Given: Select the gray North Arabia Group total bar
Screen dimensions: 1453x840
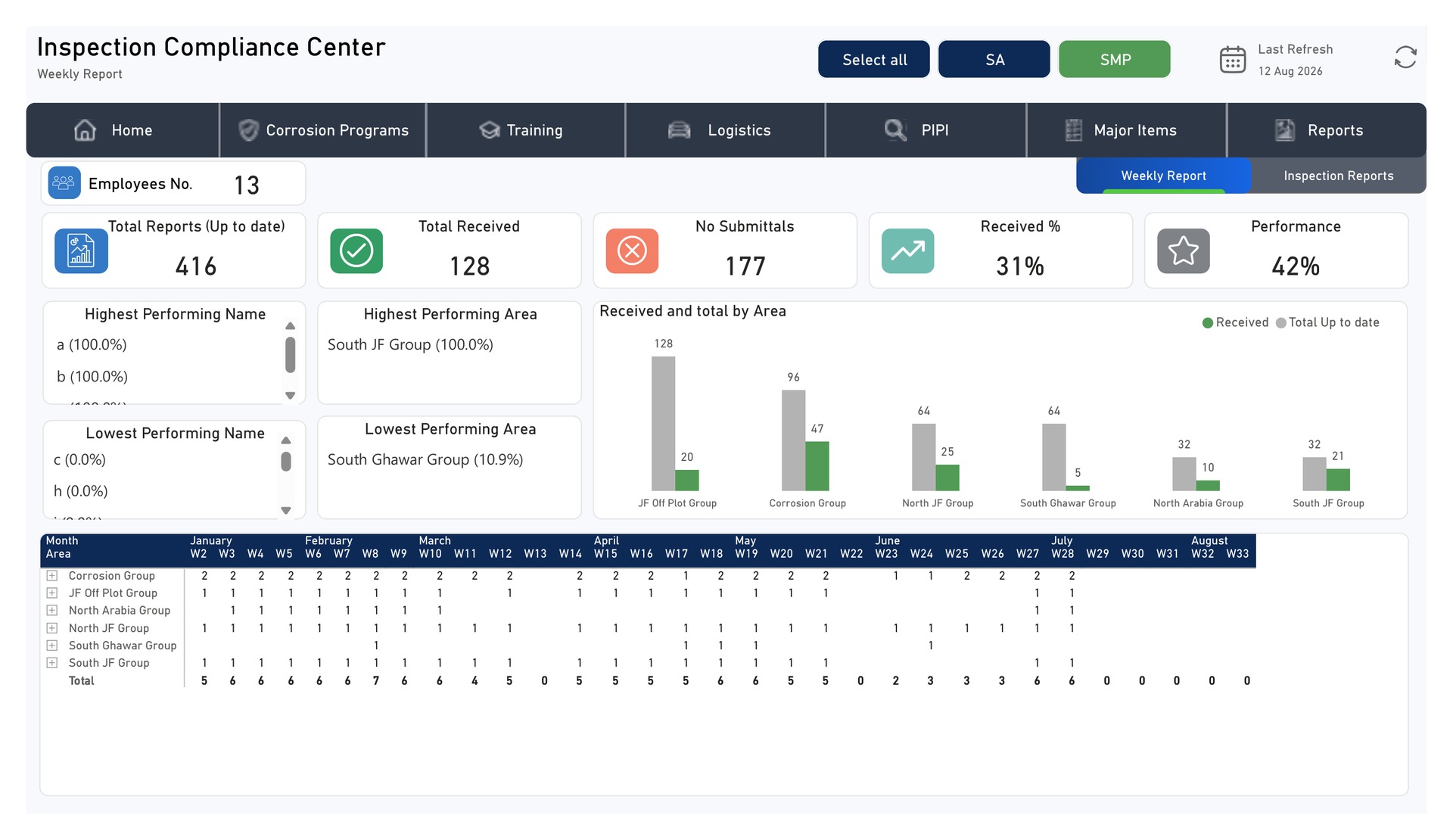Looking at the screenshot, I should [x=1184, y=474].
